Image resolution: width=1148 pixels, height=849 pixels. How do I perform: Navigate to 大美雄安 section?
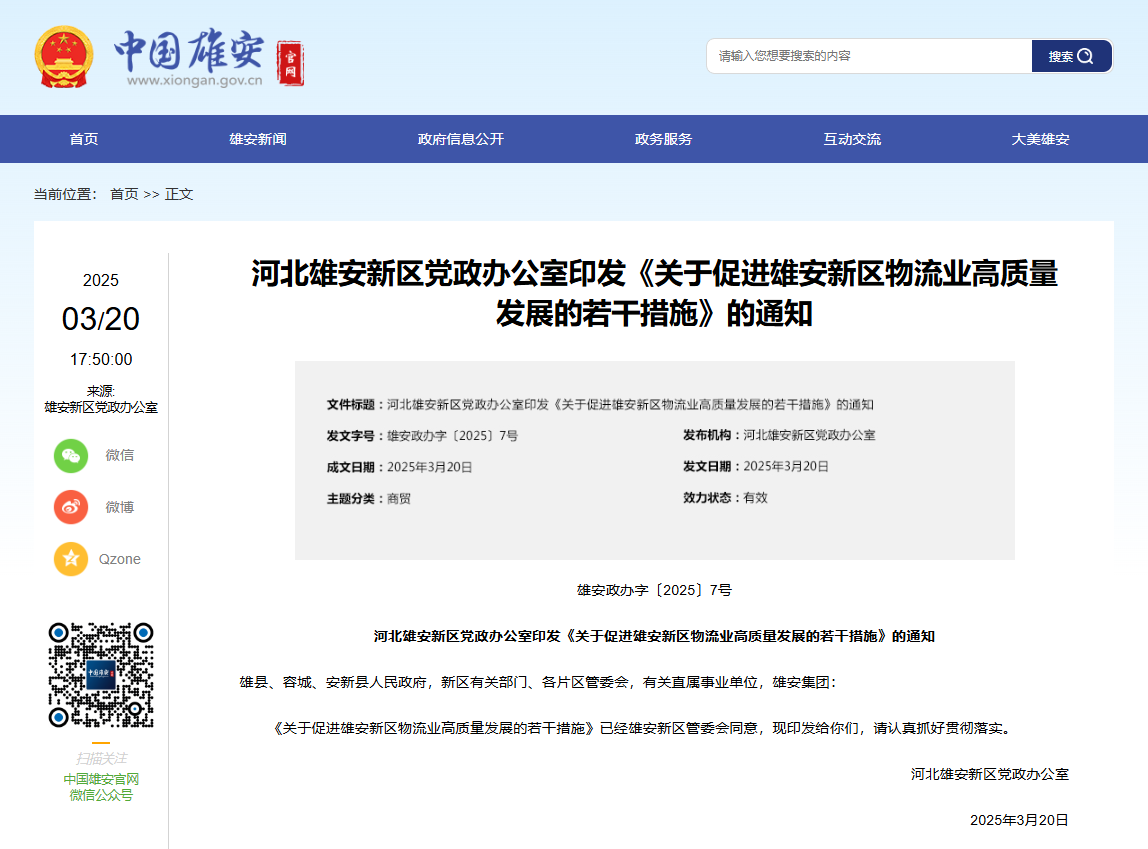pos(1040,139)
